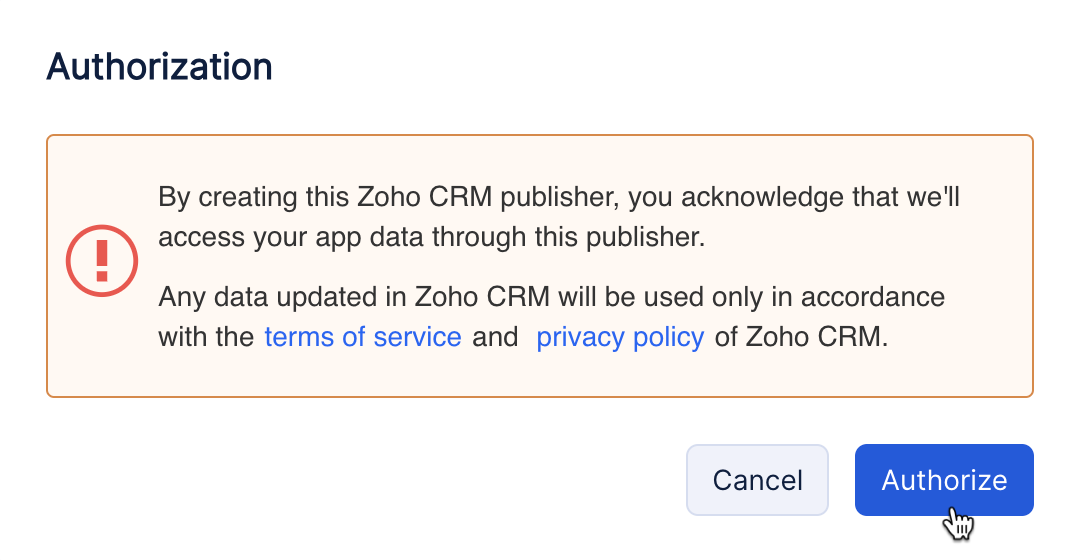Confirm access by clicking Authorize

tap(943, 480)
